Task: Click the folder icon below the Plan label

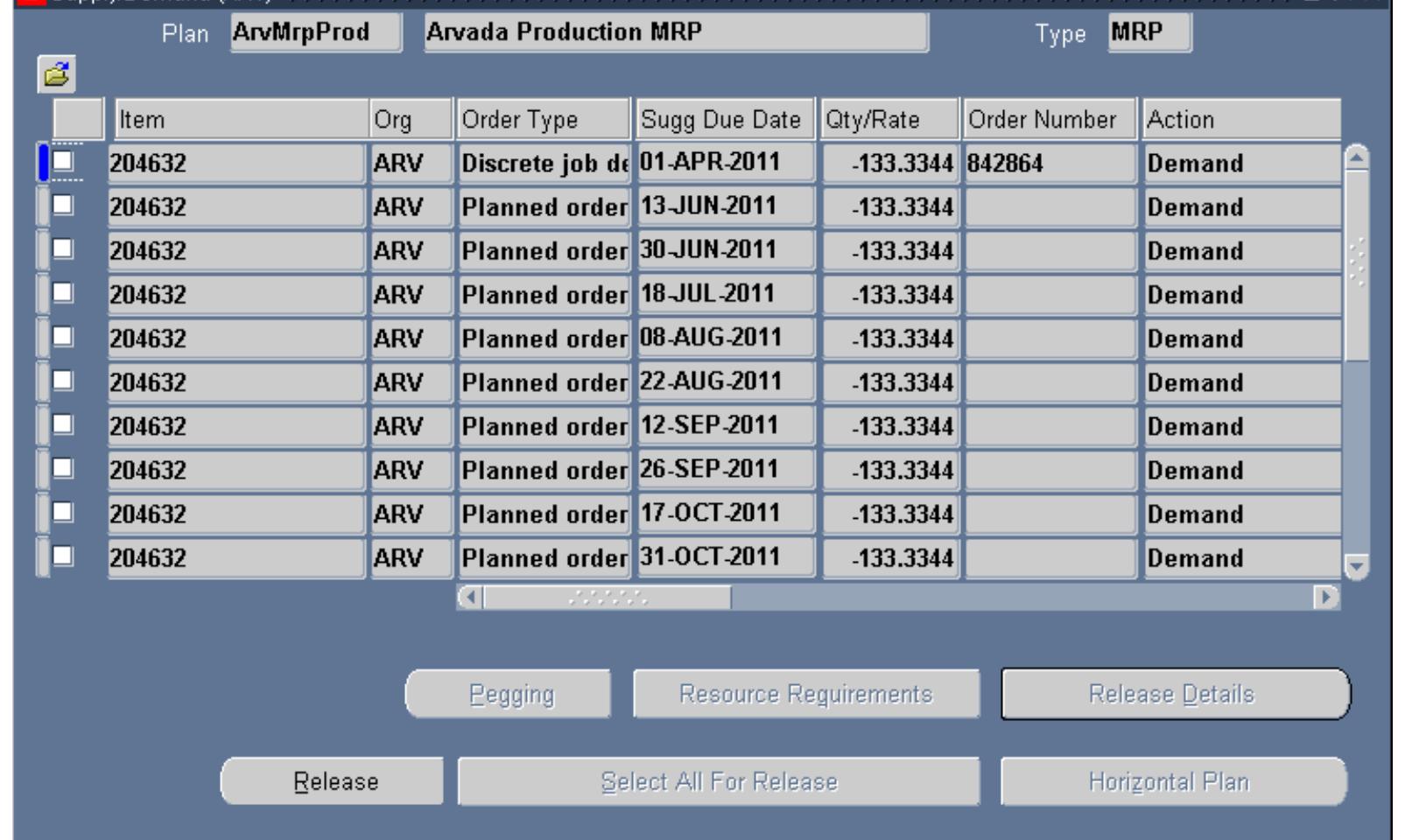Action: click(x=57, y=74)
